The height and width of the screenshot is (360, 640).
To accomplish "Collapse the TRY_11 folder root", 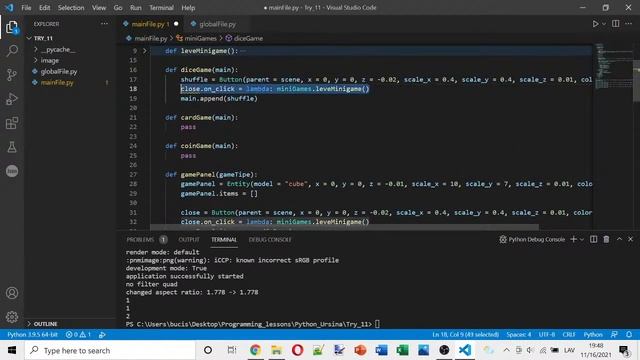I will pos(29,38).
